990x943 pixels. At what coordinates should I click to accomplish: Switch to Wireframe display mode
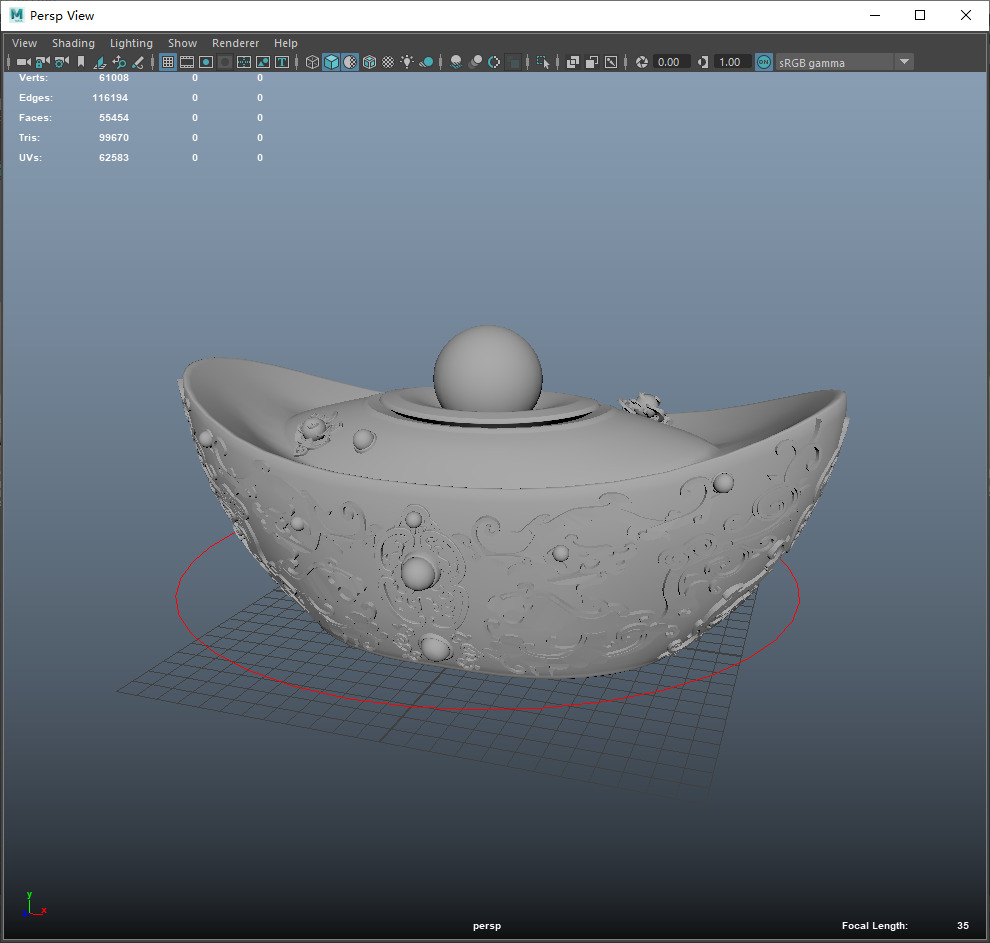tap(312, 62)
